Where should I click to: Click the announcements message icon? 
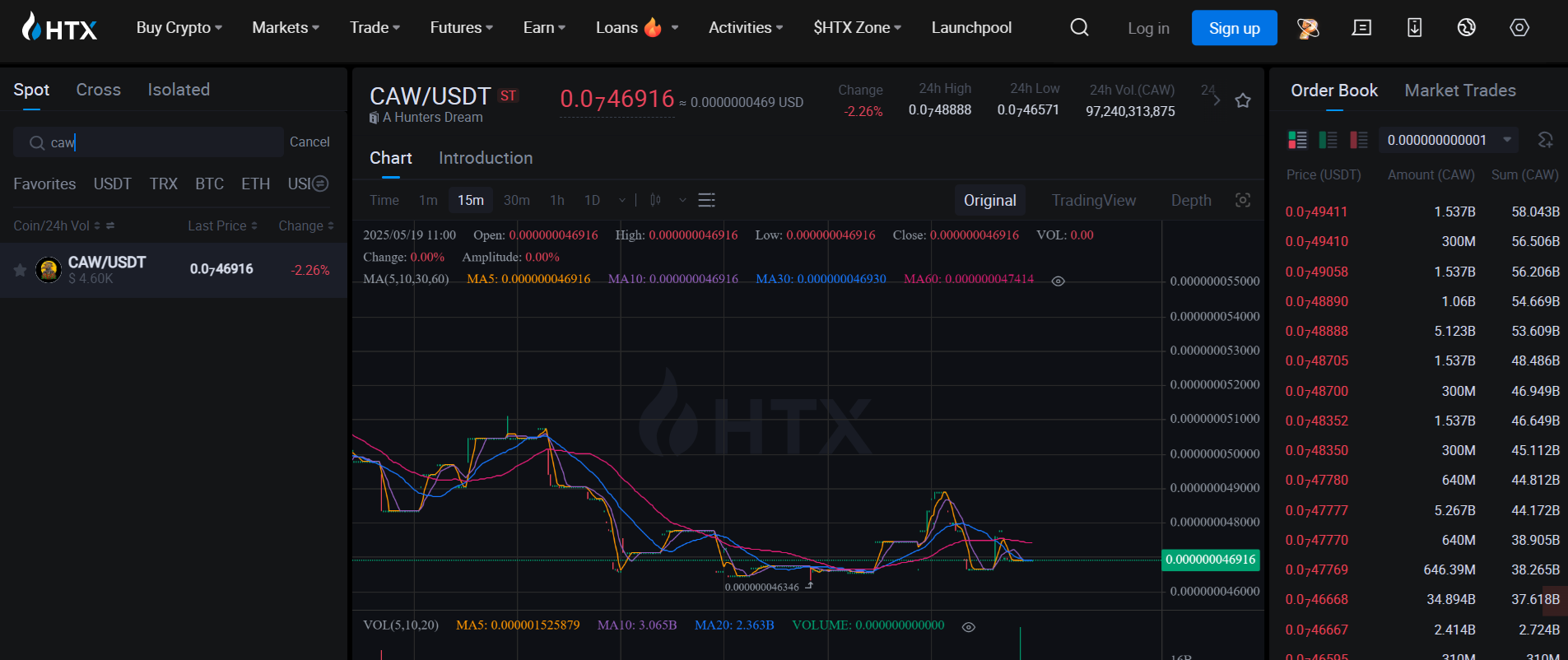coord(1361,28)
